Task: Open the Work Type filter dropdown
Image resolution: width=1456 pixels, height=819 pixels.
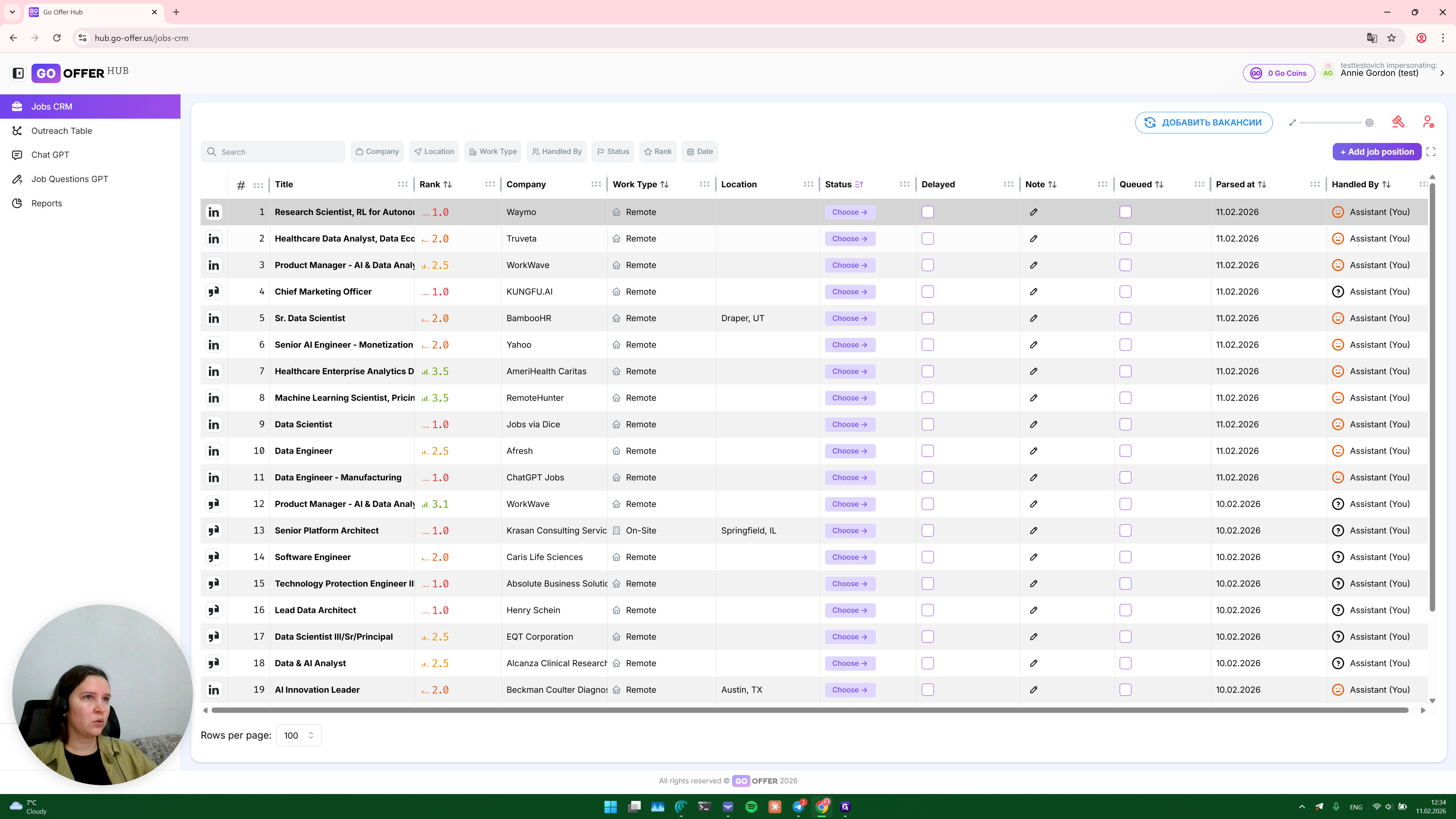Action: (x=493, y=152)
